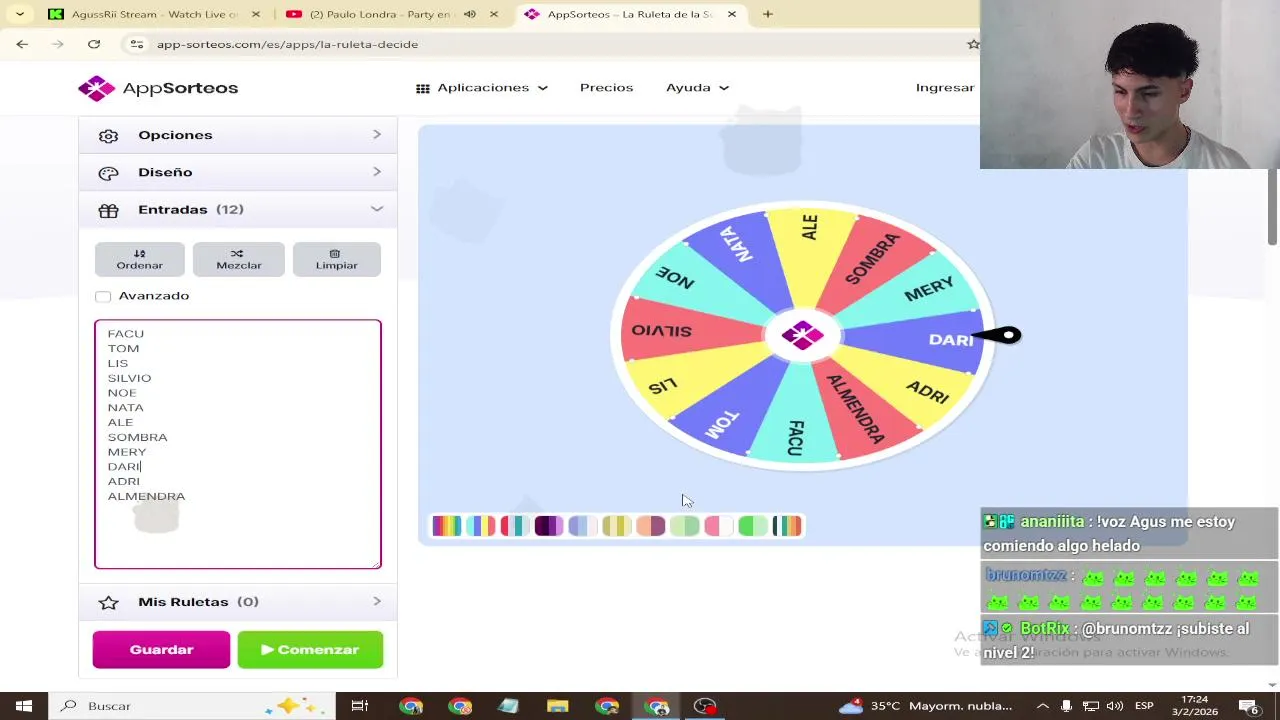Image resolution: width=1280 pixels, height=720 pixels.
Task: Select the peach and plum palette
Action: (x=650, y=526)
